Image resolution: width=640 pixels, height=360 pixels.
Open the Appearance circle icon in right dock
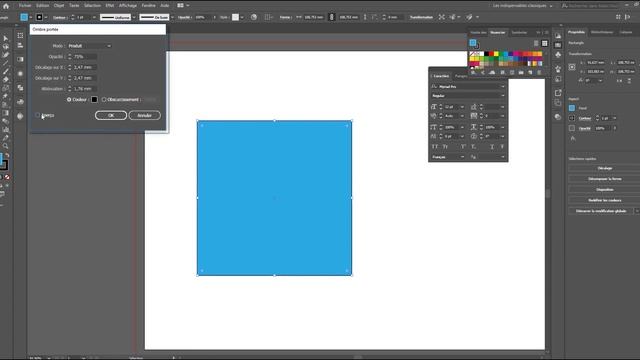[558, 117]
